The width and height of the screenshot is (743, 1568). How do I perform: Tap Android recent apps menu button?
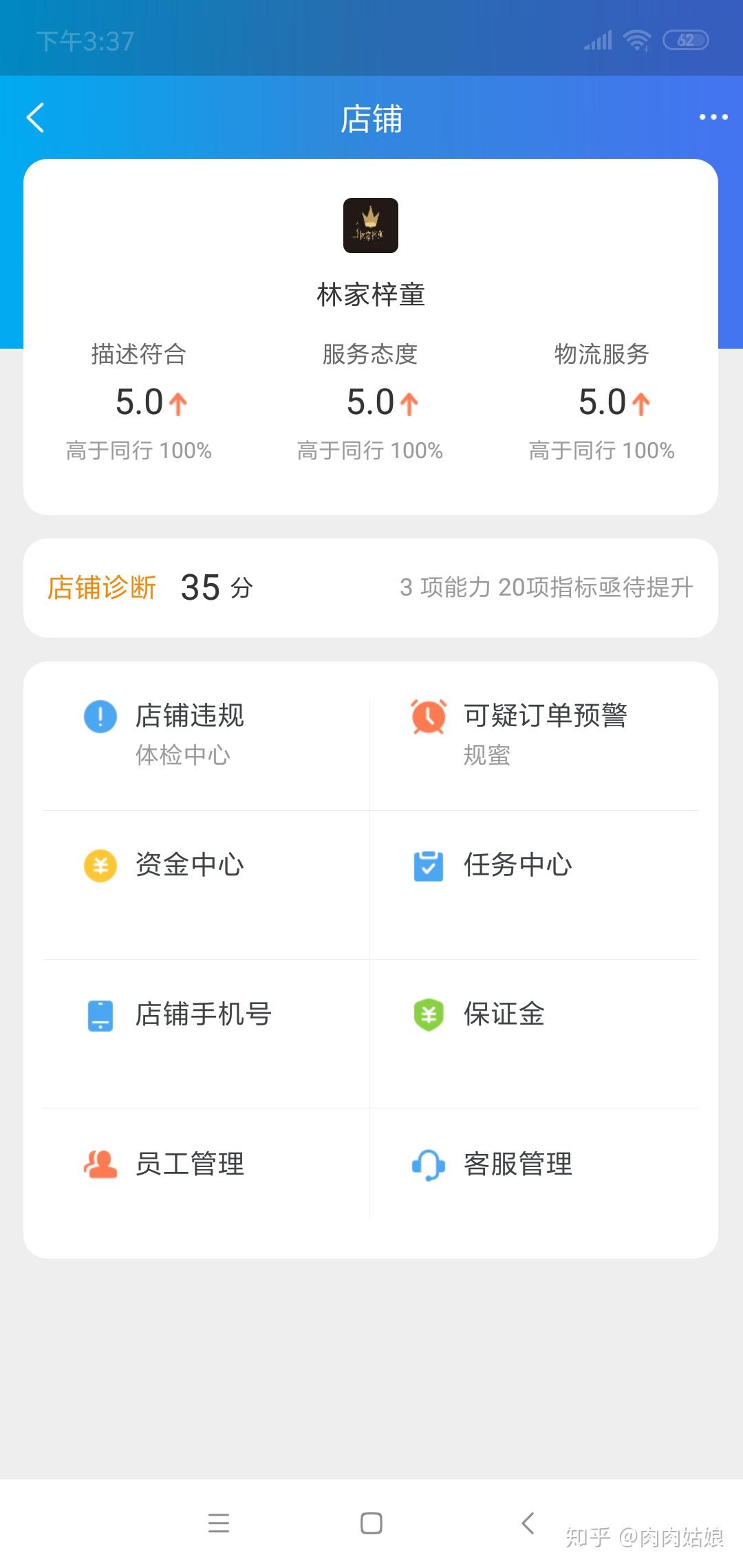pyautogui.click(x=219, y=1523)
